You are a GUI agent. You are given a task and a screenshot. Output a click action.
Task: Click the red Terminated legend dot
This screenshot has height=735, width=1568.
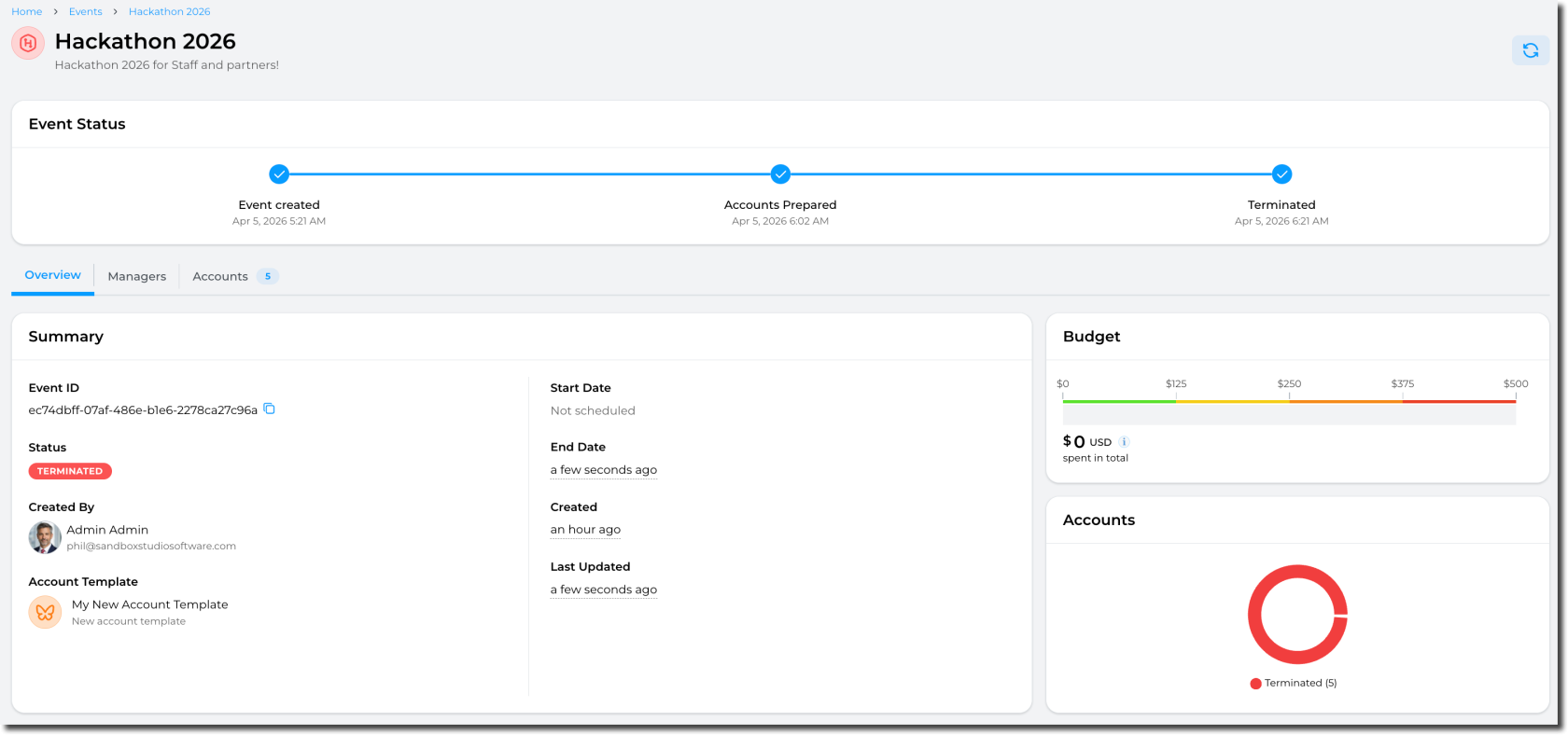click(1255, 684)
